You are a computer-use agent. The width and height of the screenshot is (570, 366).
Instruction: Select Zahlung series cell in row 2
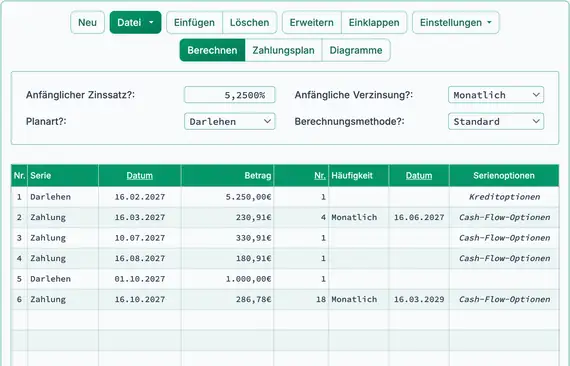(x=63, y=217)
